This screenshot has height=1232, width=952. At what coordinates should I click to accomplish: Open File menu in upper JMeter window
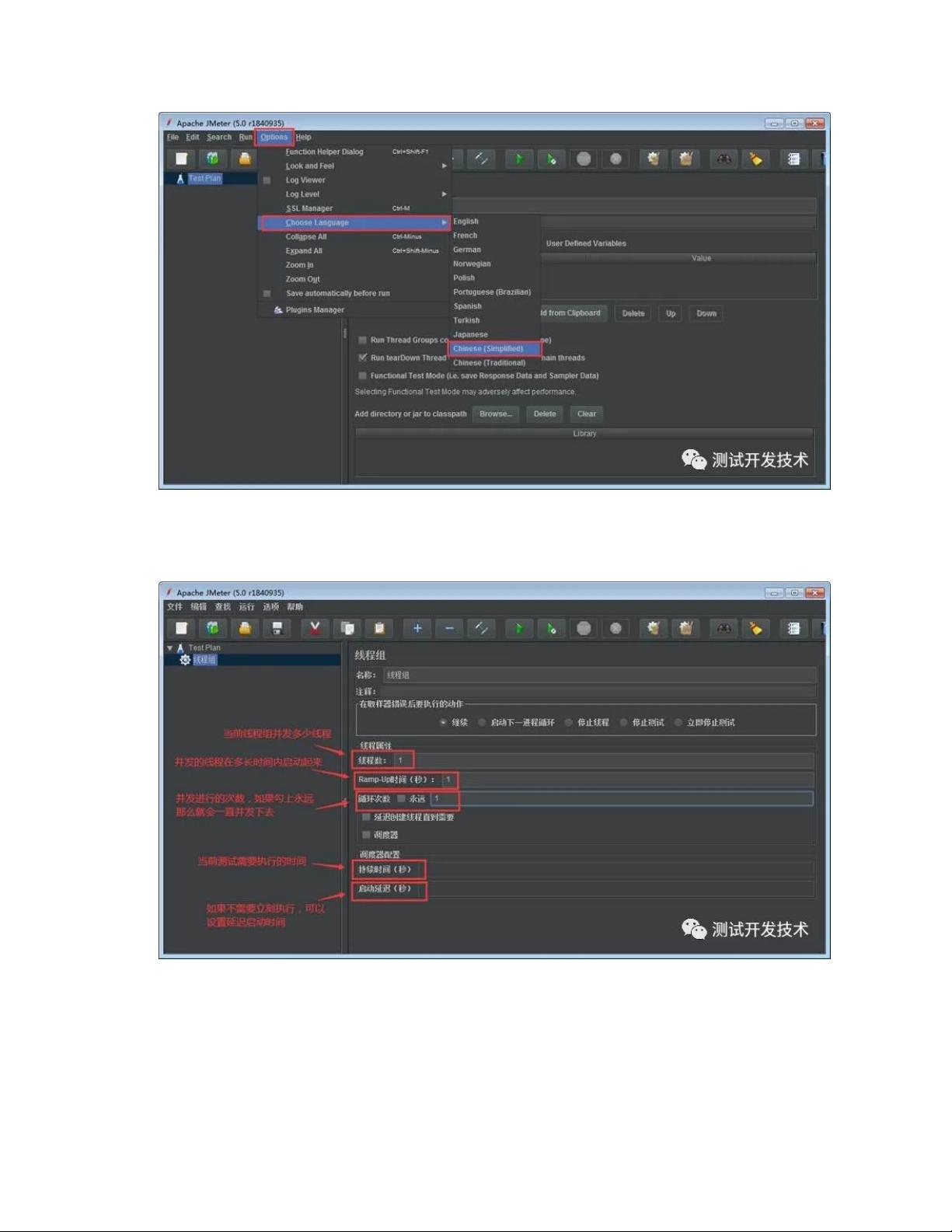(173, 137)
